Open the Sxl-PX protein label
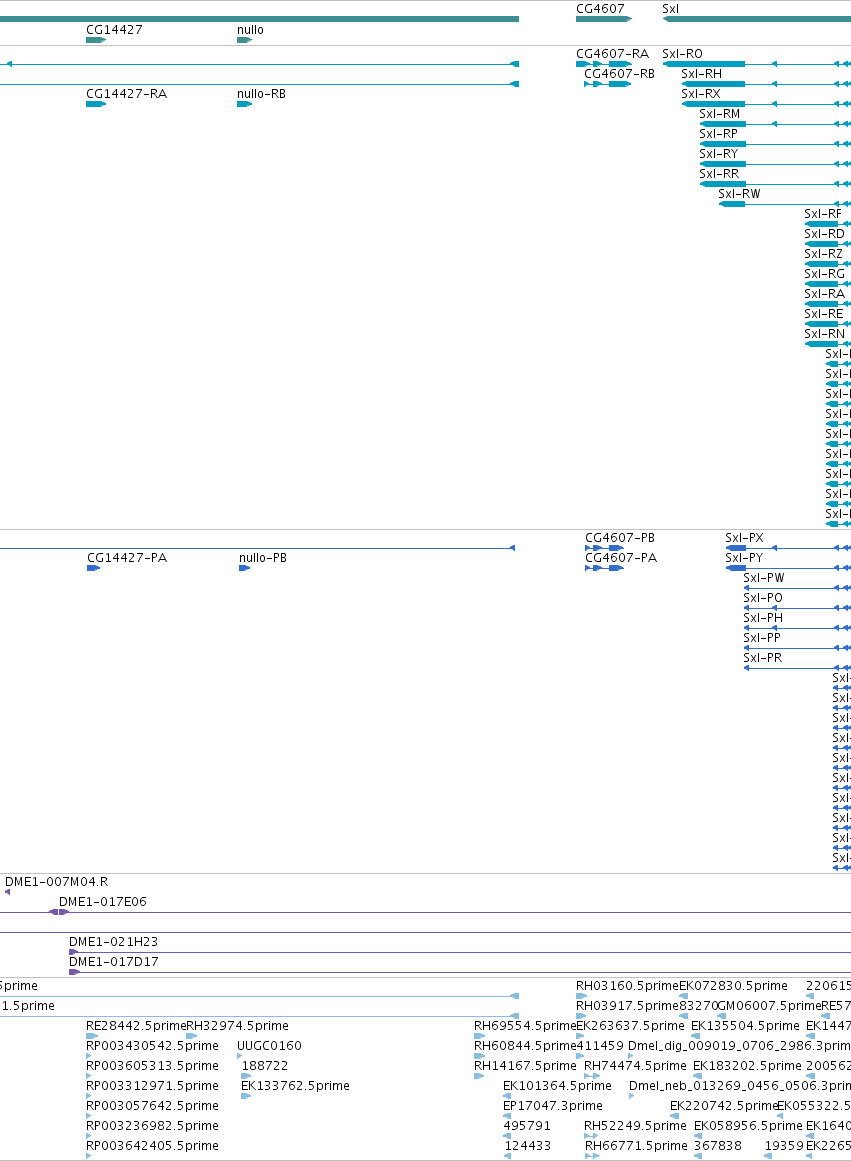This screenshot has height=1161, width=851. tap(744, 538)
